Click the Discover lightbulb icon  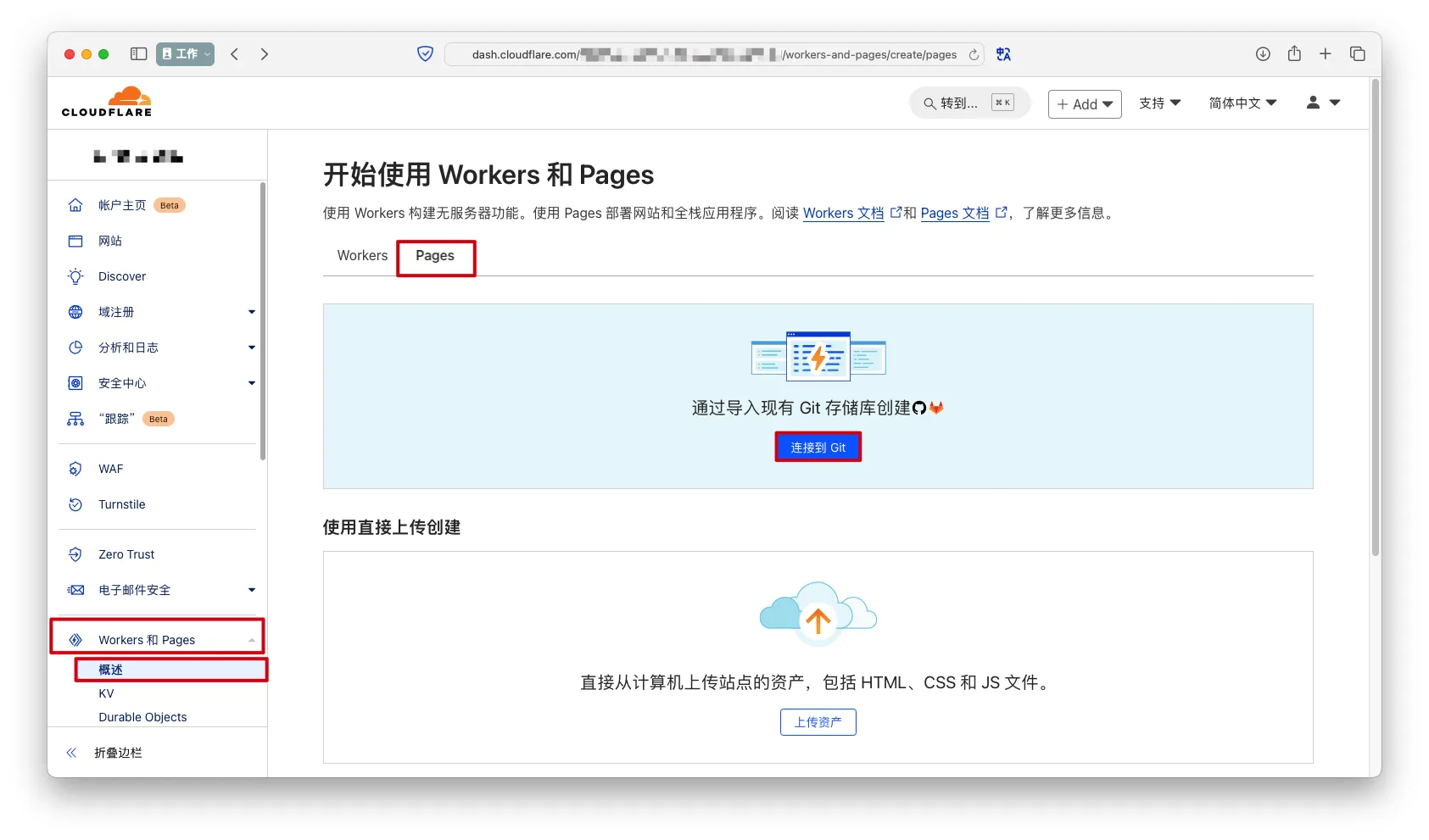pos(75,276)
